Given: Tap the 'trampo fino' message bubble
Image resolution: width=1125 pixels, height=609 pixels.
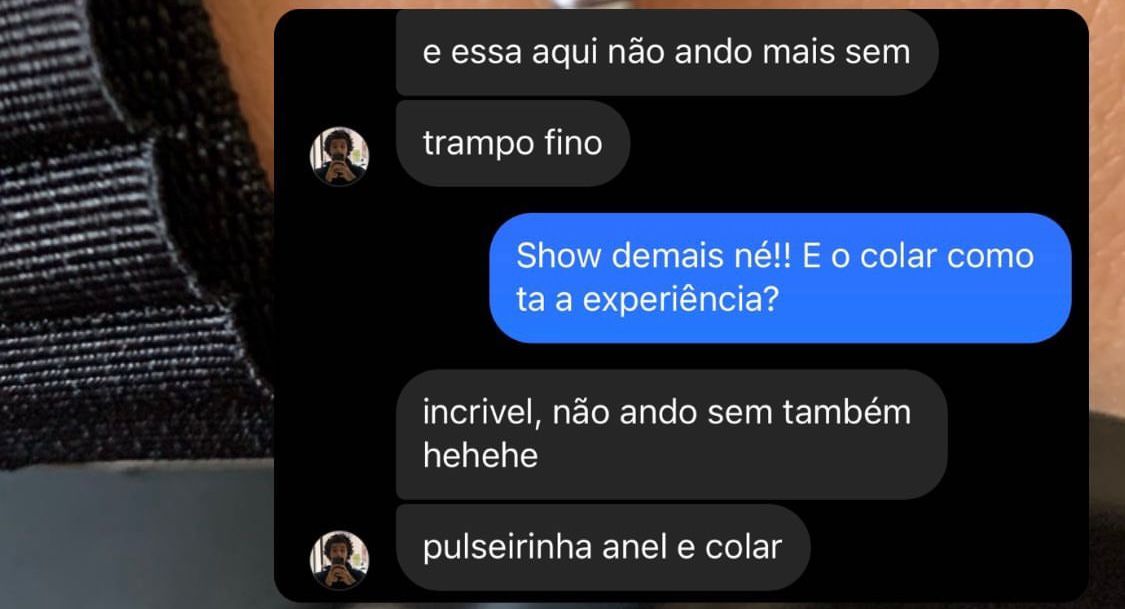Looking at the screenshot, I should click(x=513, y=143).
